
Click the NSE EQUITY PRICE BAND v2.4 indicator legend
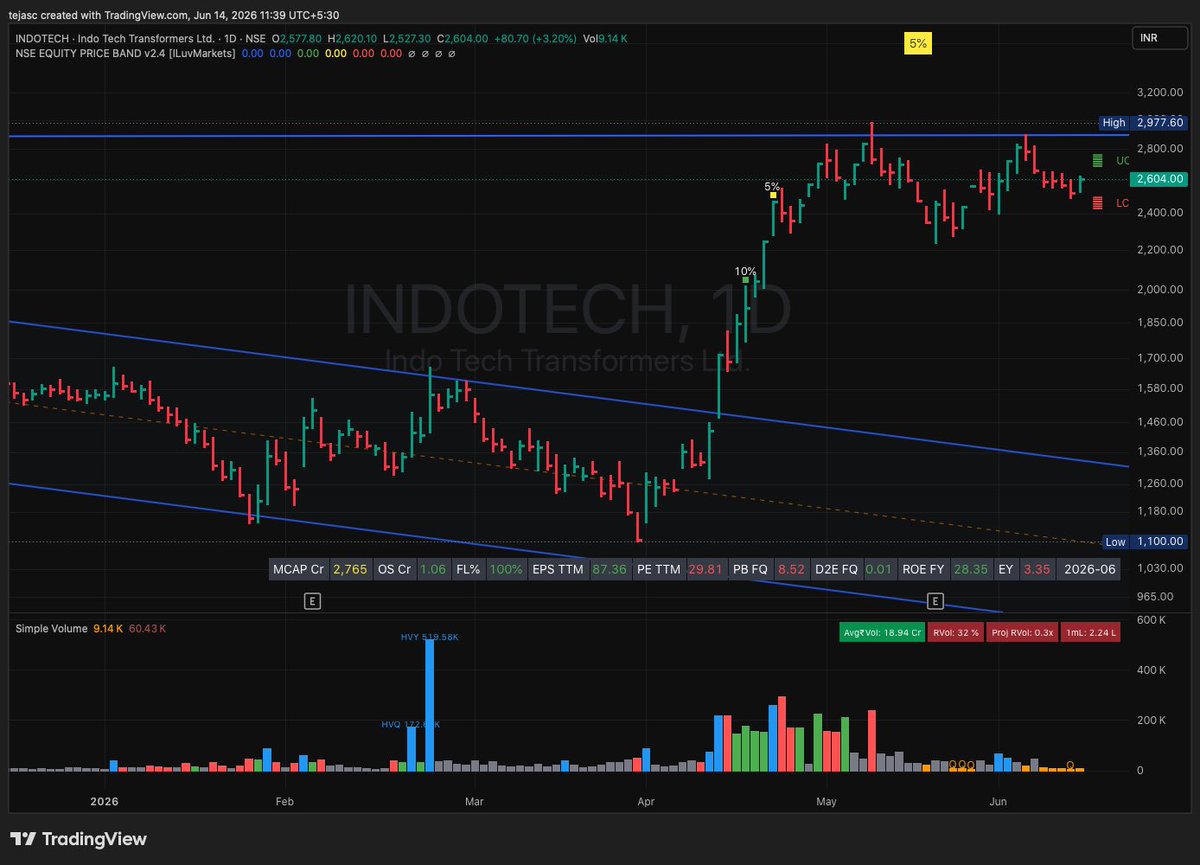[x=125, y=52]
